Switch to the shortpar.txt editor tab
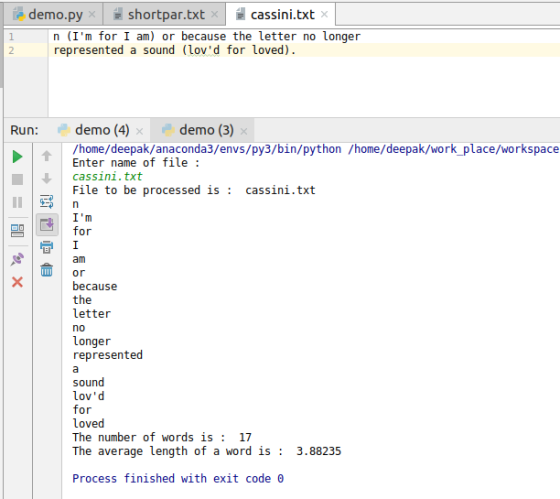560x499 pixels. (164, 15)
